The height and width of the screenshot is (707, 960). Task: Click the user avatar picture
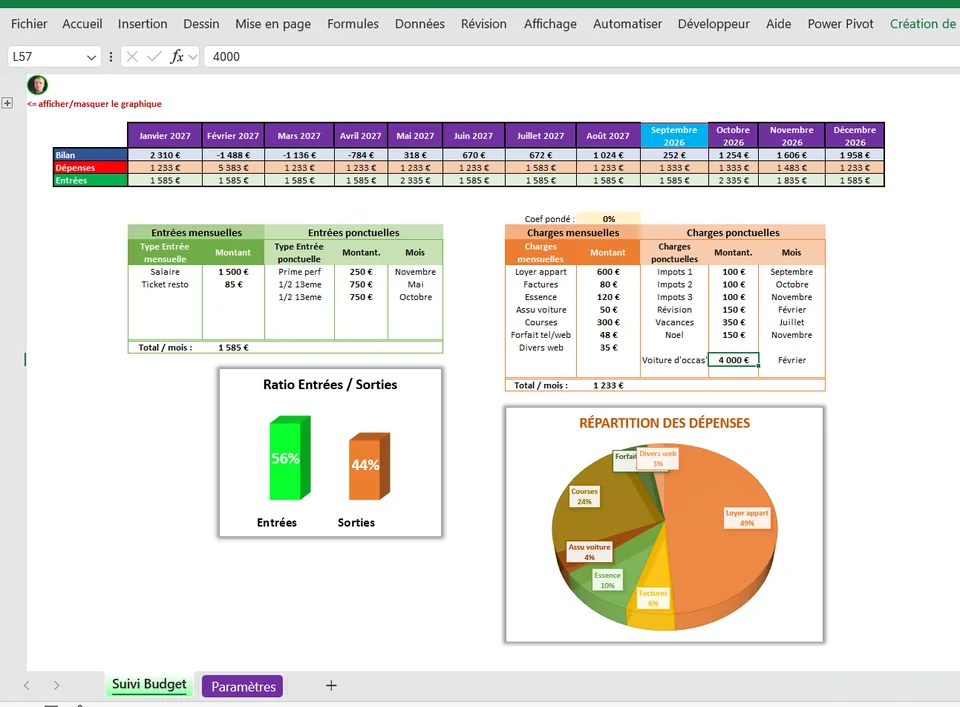coord(37,84)
